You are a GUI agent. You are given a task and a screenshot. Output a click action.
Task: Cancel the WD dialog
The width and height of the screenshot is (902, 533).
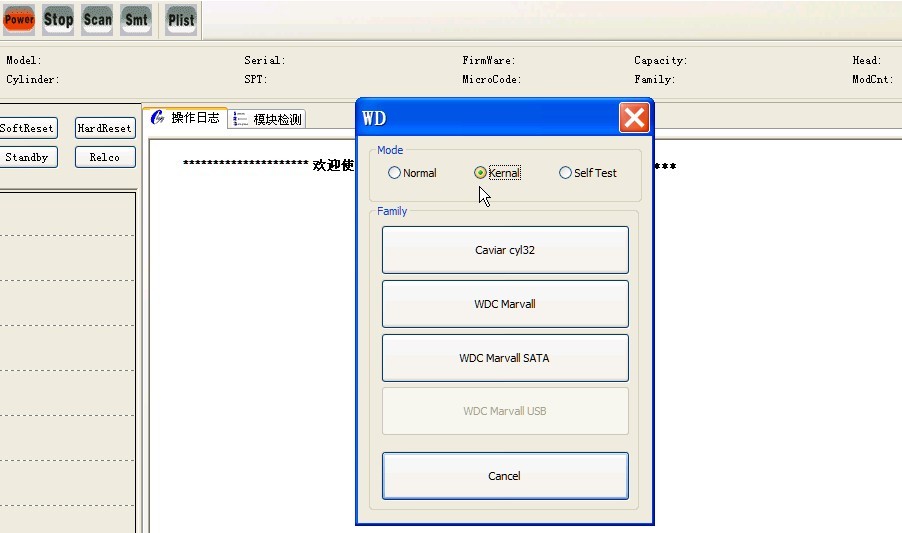click(x=505, y=476)
